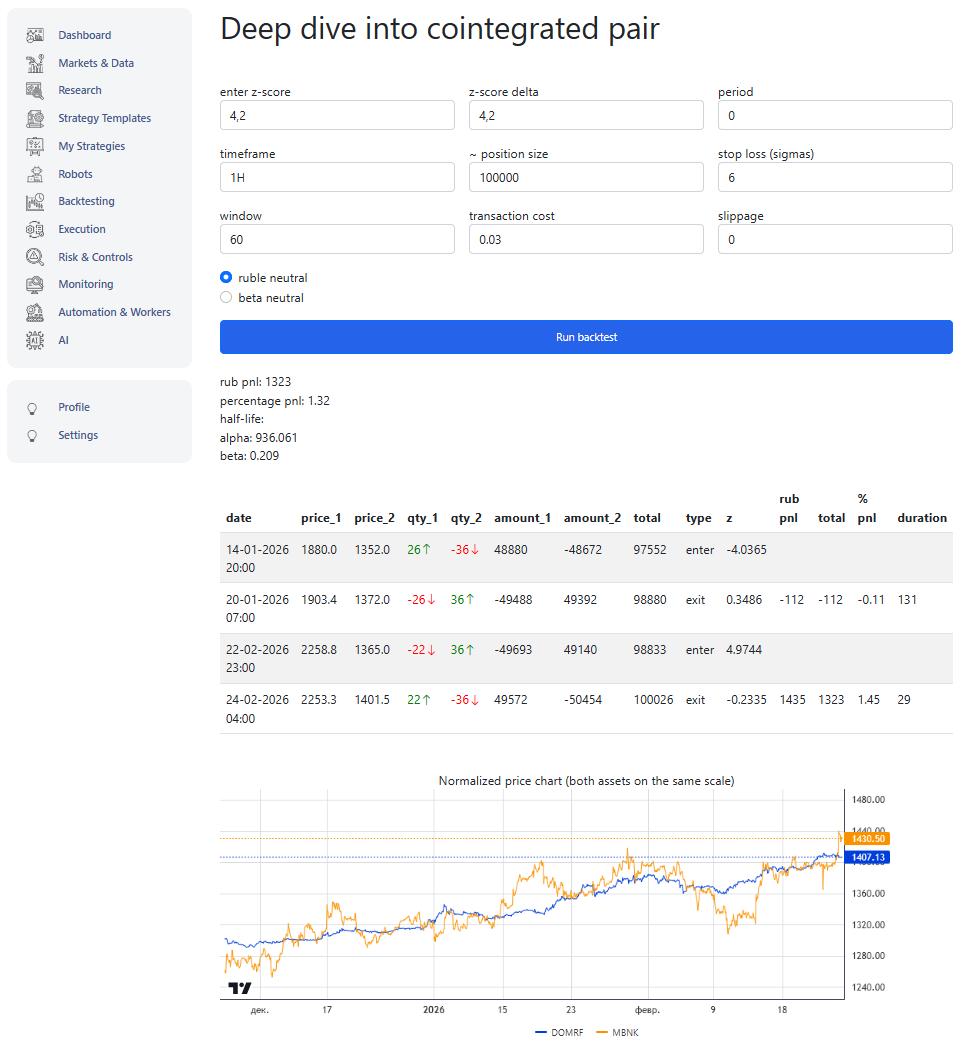
Task: Click the Strategy Templates icon
Action: 35,118
